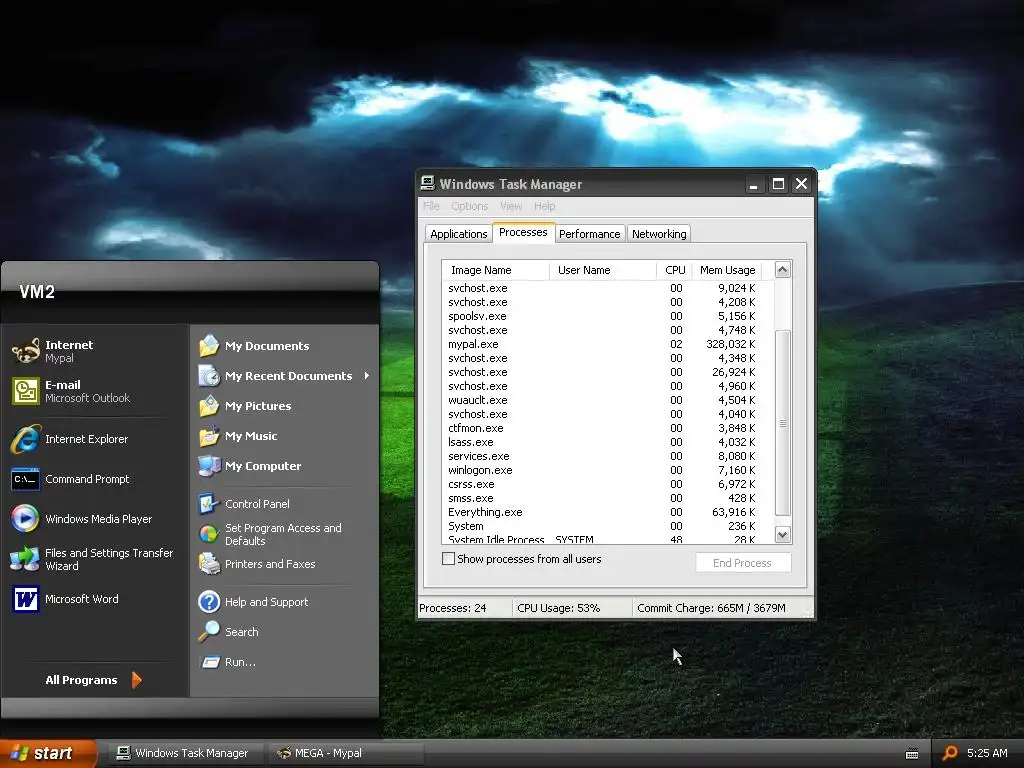Sort by User Name column header
Viewport: 1024px width, 768px height.
[603, 270]
